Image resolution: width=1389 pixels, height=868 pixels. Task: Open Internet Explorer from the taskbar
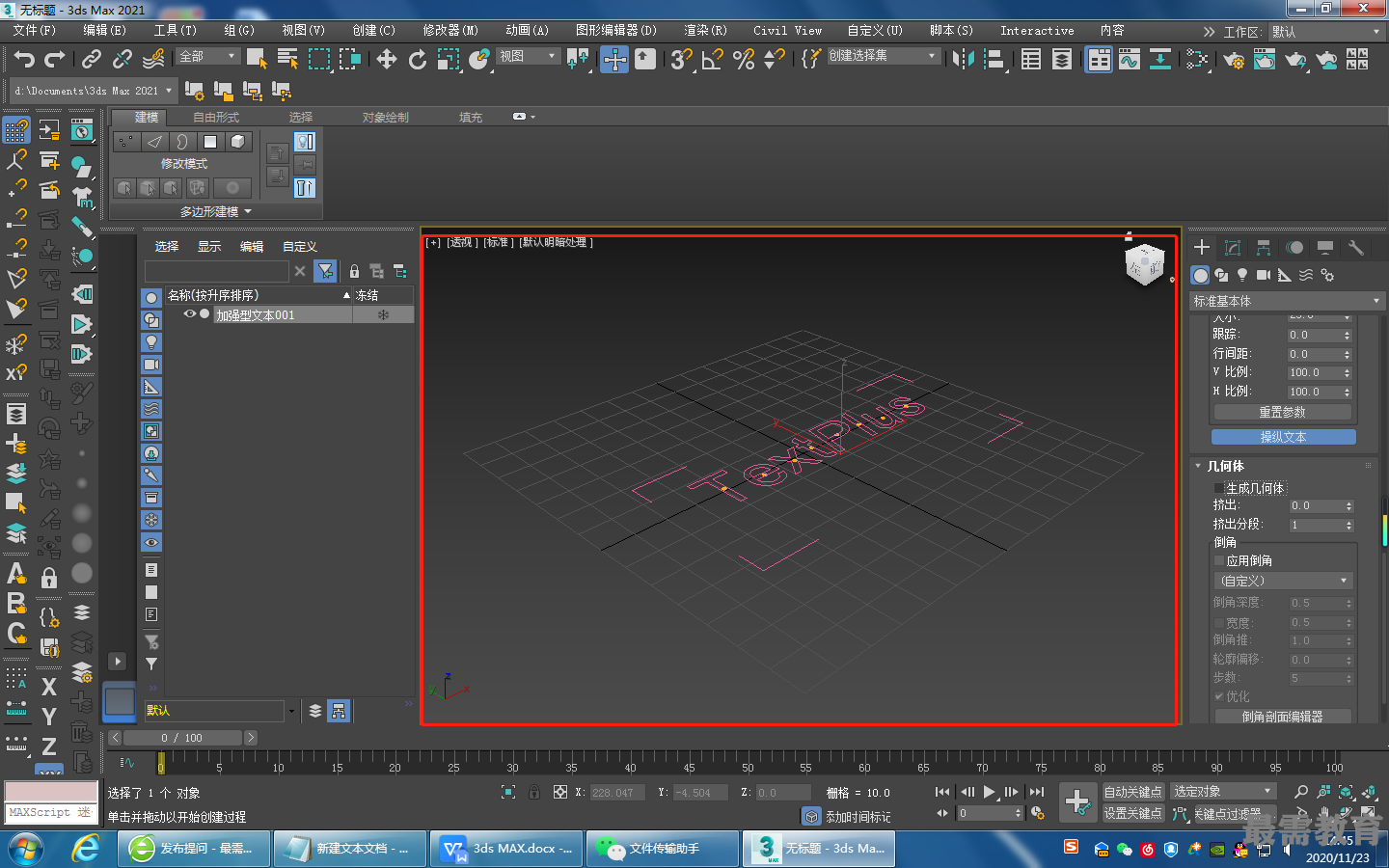tap(86, 849)
